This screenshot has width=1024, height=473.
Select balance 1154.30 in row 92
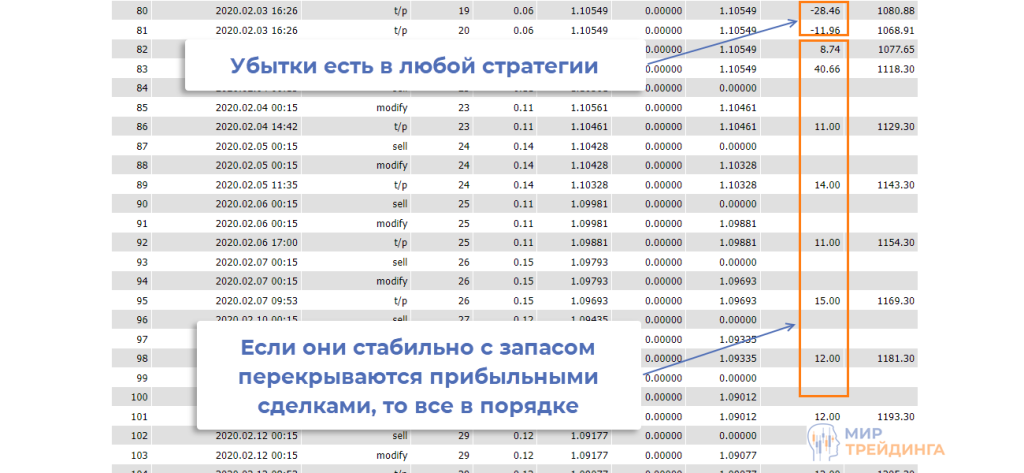(896, 242)
